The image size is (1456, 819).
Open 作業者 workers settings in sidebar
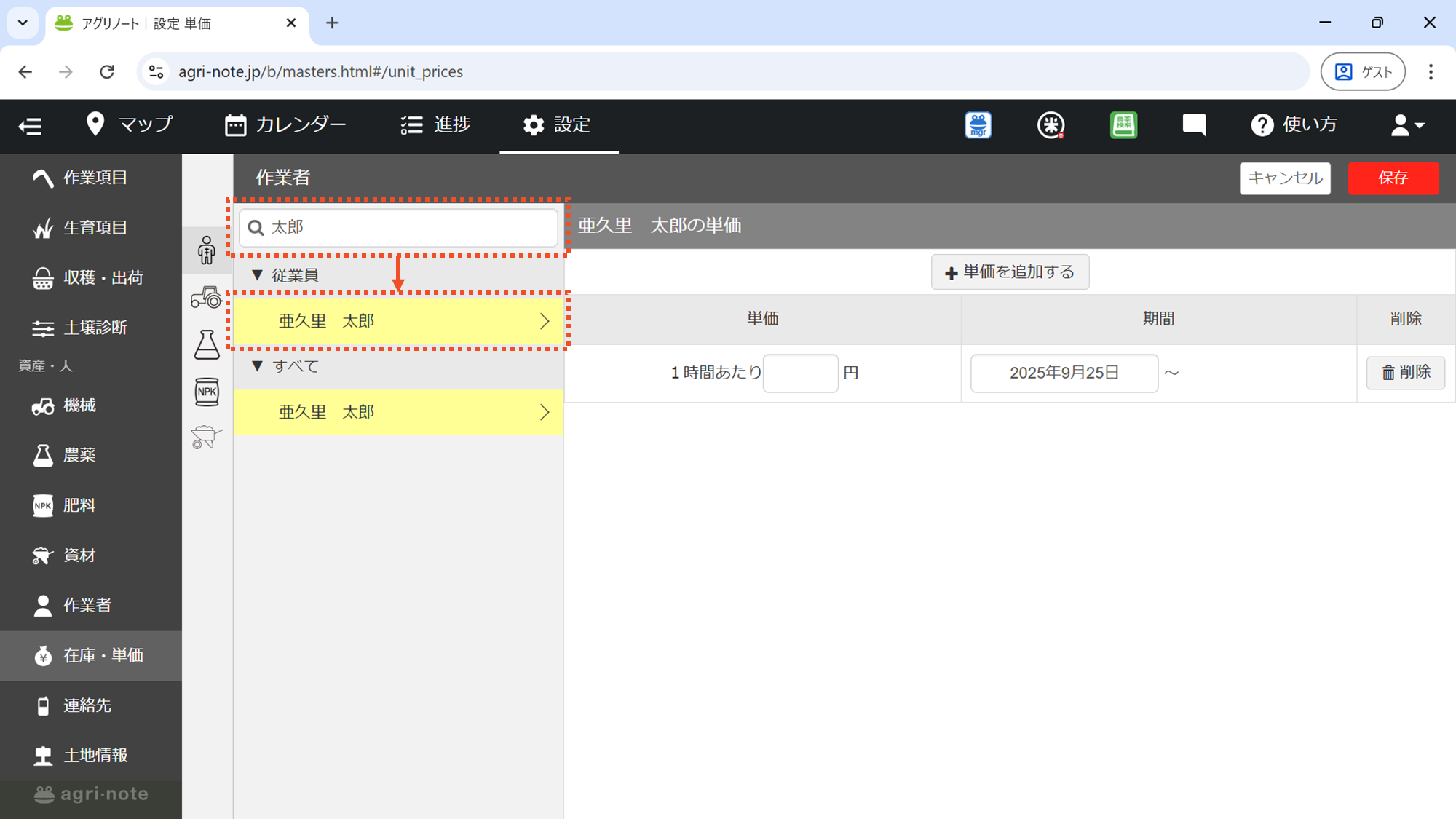click(91, 605)
